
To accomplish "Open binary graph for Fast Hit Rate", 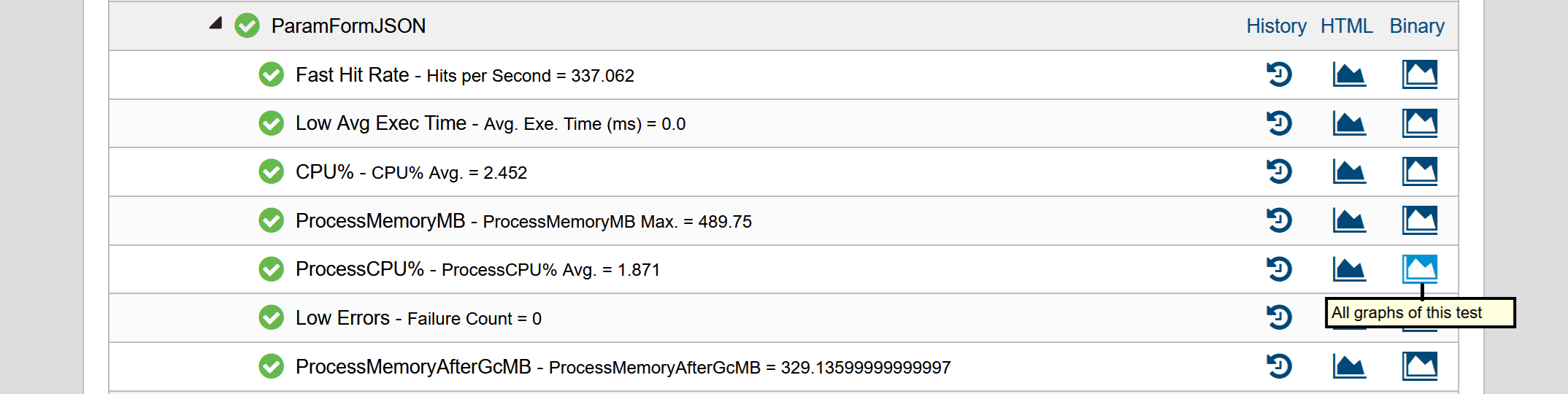I will [1420, 74].
